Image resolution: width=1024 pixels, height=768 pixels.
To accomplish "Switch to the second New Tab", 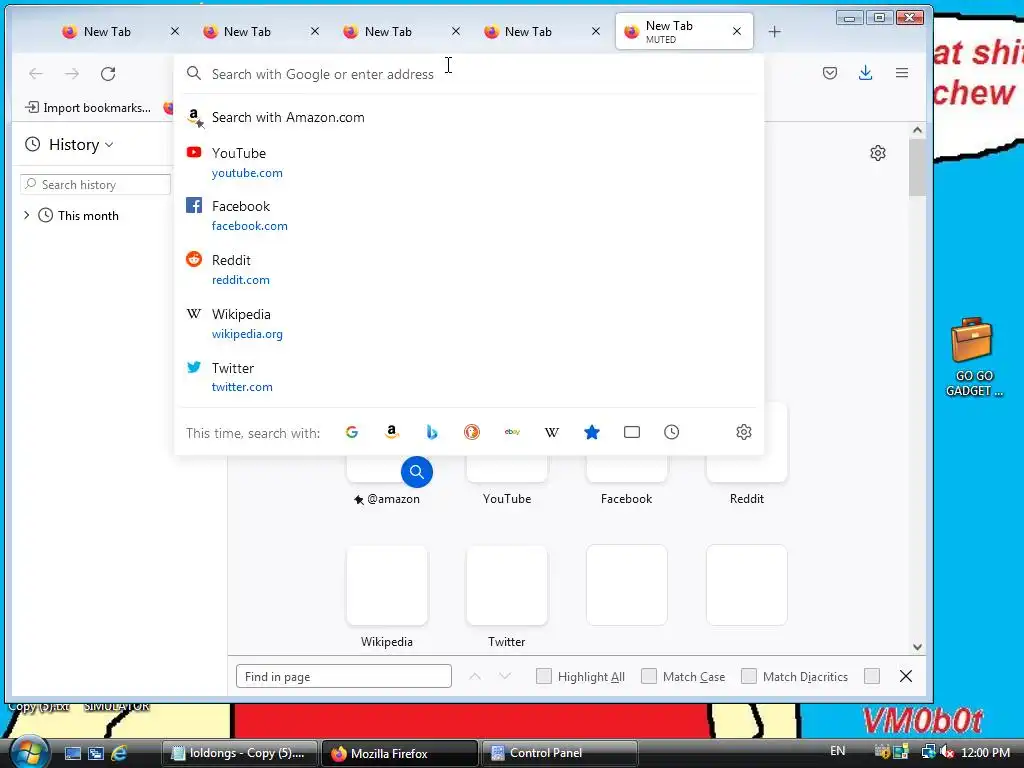I will [x=246, y=31].
